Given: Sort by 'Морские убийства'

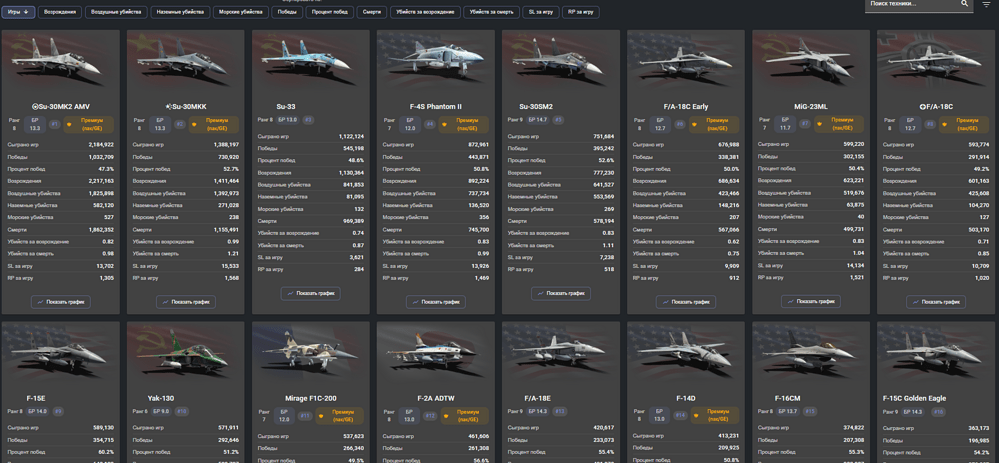Looking at the screenshot, I should [240, 12].
